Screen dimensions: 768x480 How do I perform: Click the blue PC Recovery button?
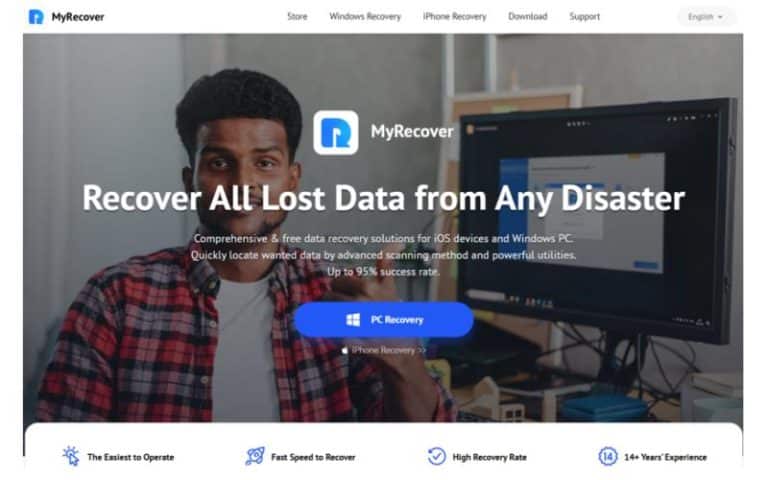pyautogui.click(x=384, y=320)
